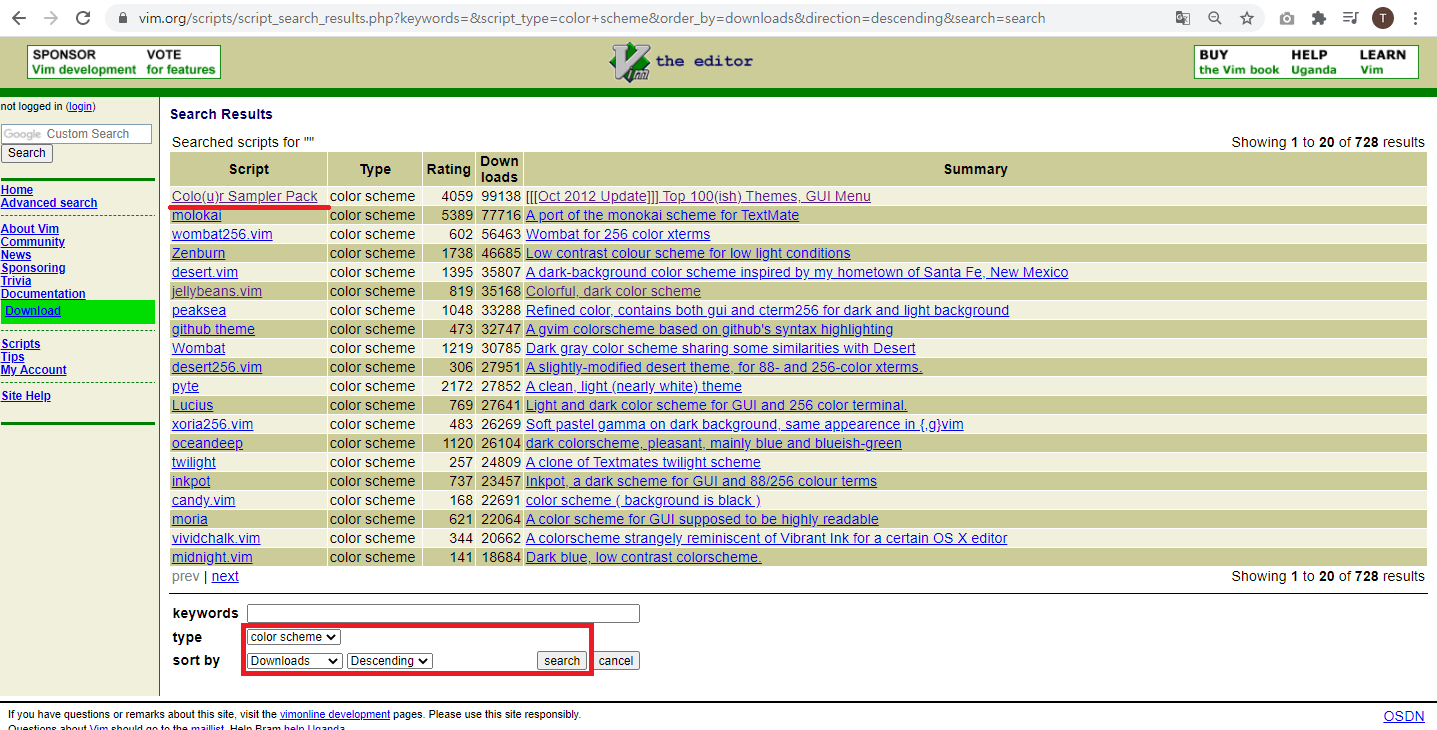Open github theme script link
The height and width of the screenshot is (730, 1437).
pyautogui.click(x=213, y=329)
